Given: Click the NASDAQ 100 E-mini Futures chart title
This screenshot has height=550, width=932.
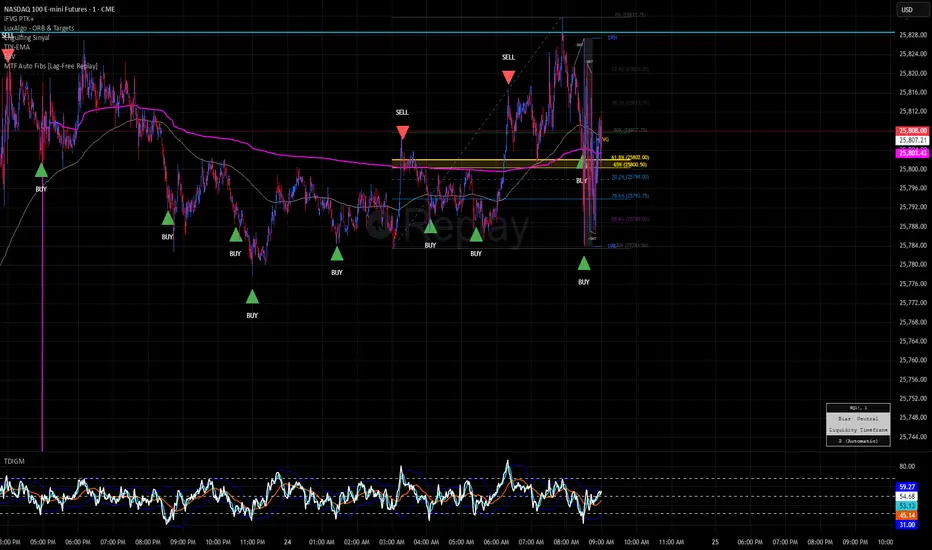Looking at the screenshot, I should 59,9.
